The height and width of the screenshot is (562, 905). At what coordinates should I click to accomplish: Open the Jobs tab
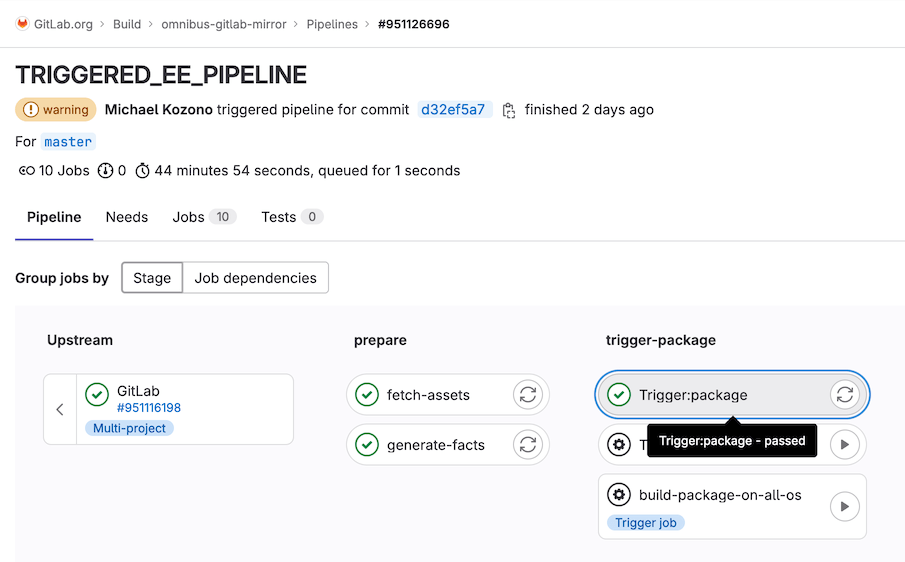pyautogui.click(x=188, y=217)
